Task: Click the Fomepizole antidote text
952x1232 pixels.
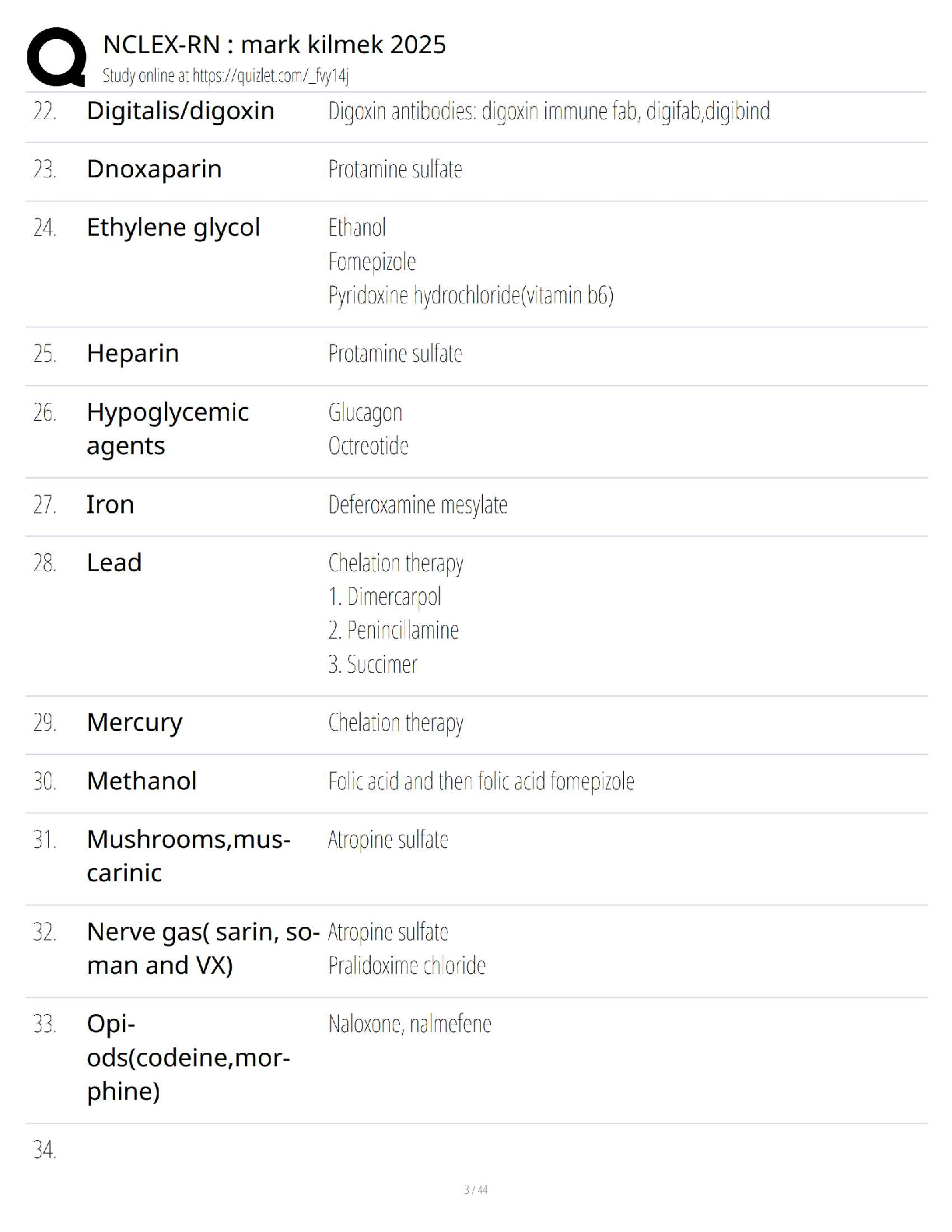Action: click(372, 262)
